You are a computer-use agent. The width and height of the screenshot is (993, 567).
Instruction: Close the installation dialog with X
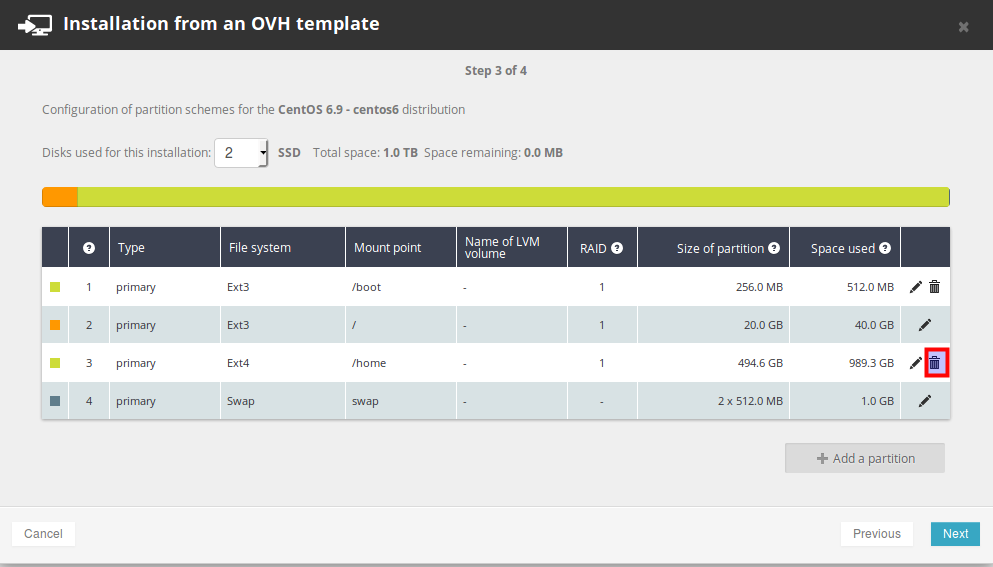964,27
